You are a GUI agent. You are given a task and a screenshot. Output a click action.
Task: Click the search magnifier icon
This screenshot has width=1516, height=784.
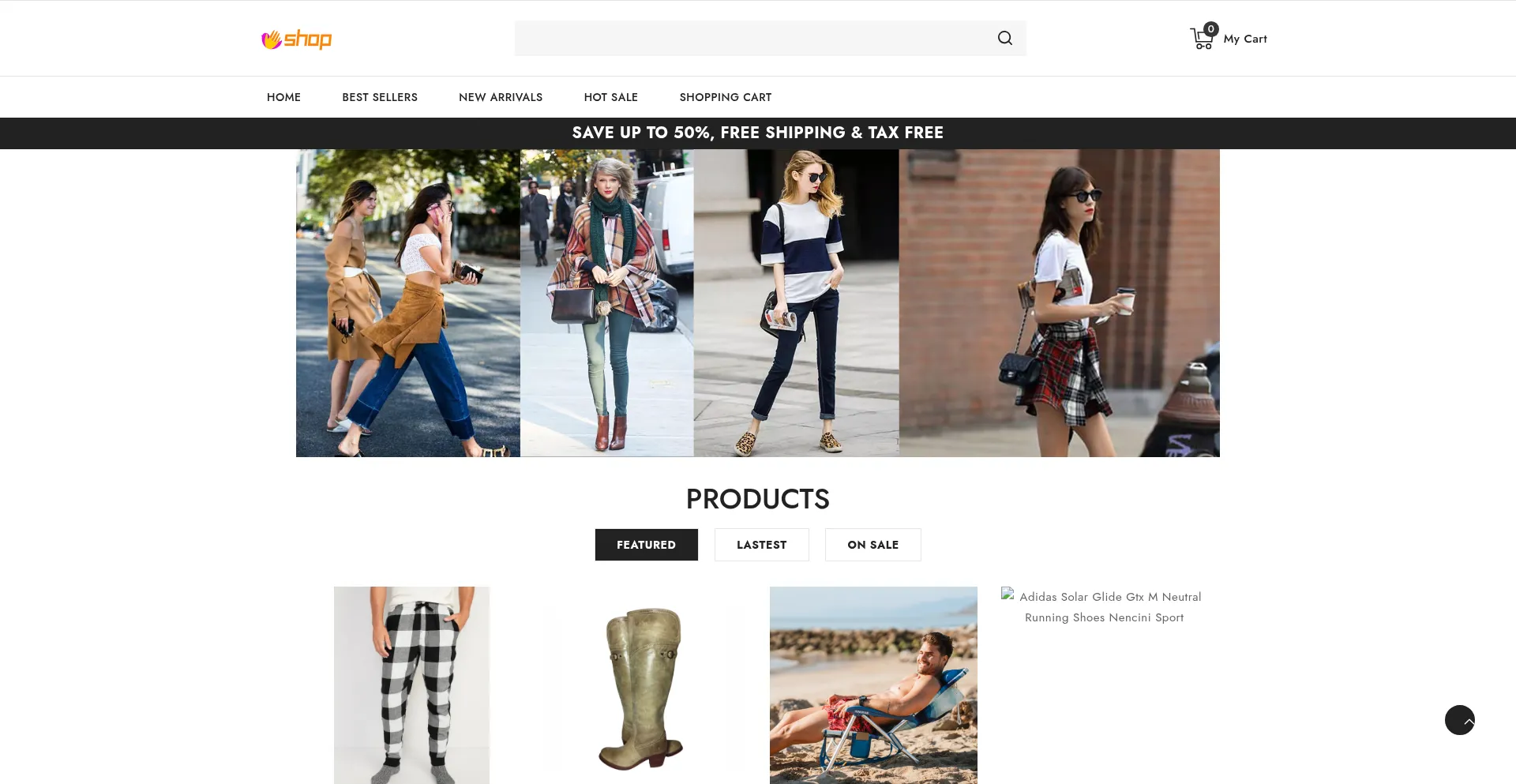pos(1004,38)
